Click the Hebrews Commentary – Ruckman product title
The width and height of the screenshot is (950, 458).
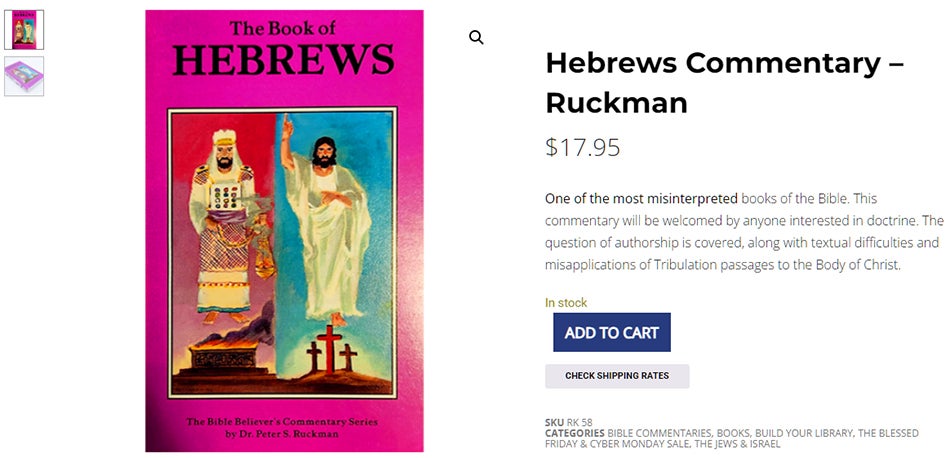pyautogui.click(x=725, y=83)
